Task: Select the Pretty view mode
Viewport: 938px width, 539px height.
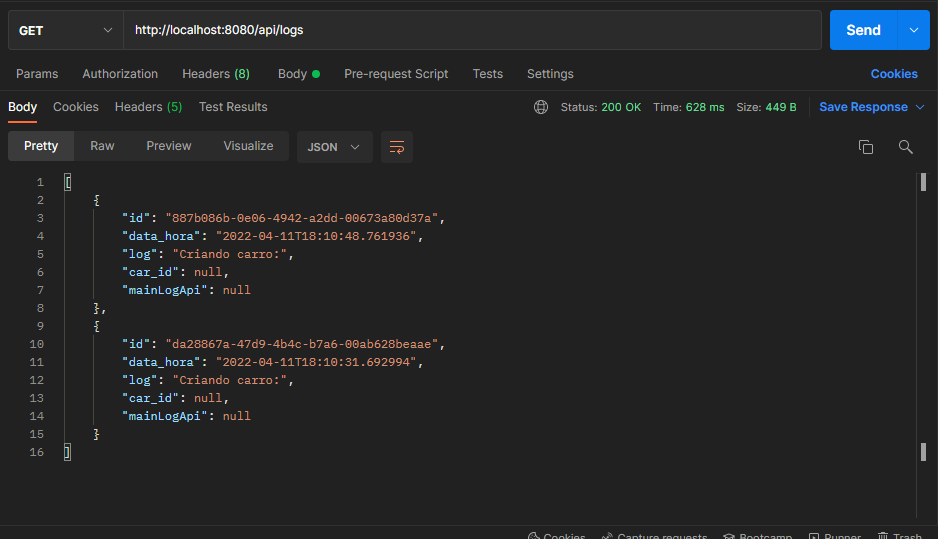Action: tap(41, 146)
